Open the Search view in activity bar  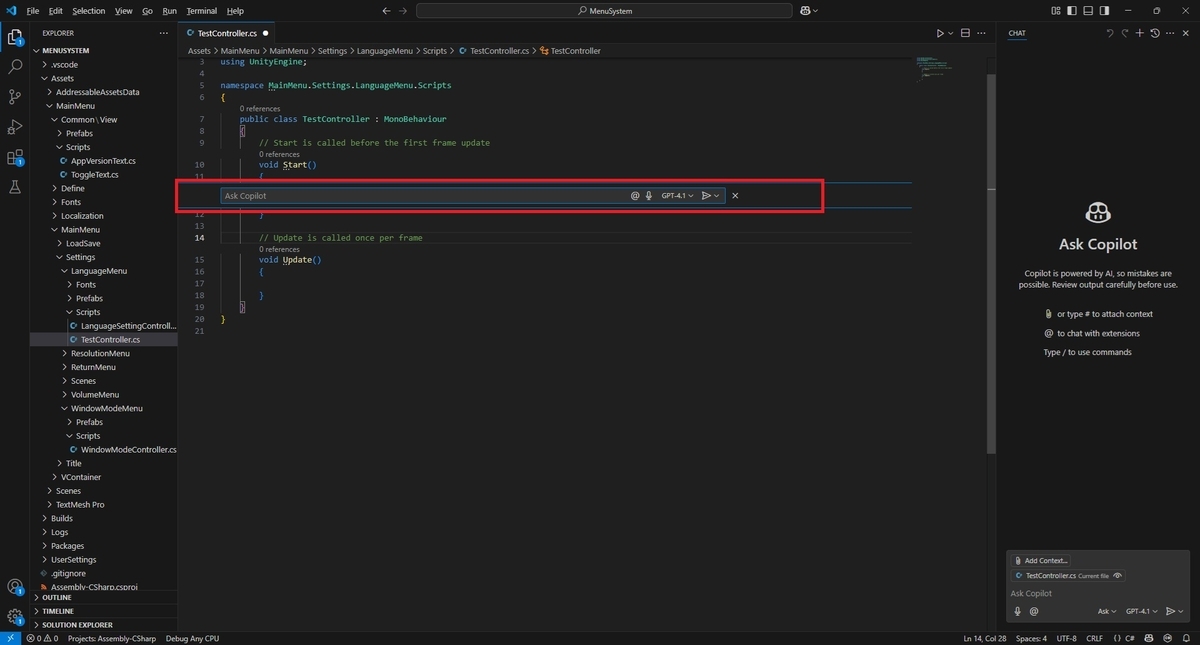[x=15, y=67]
